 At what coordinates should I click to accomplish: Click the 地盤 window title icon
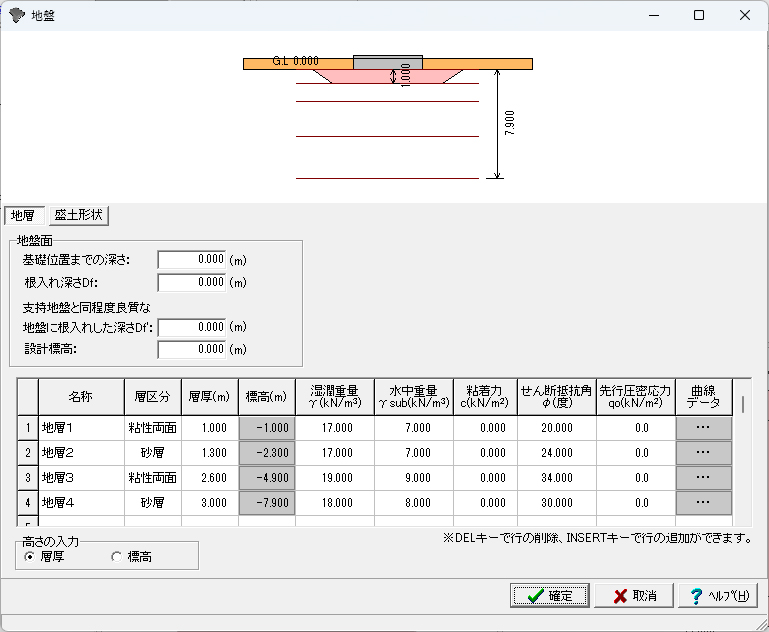click(x=17, y=15)
